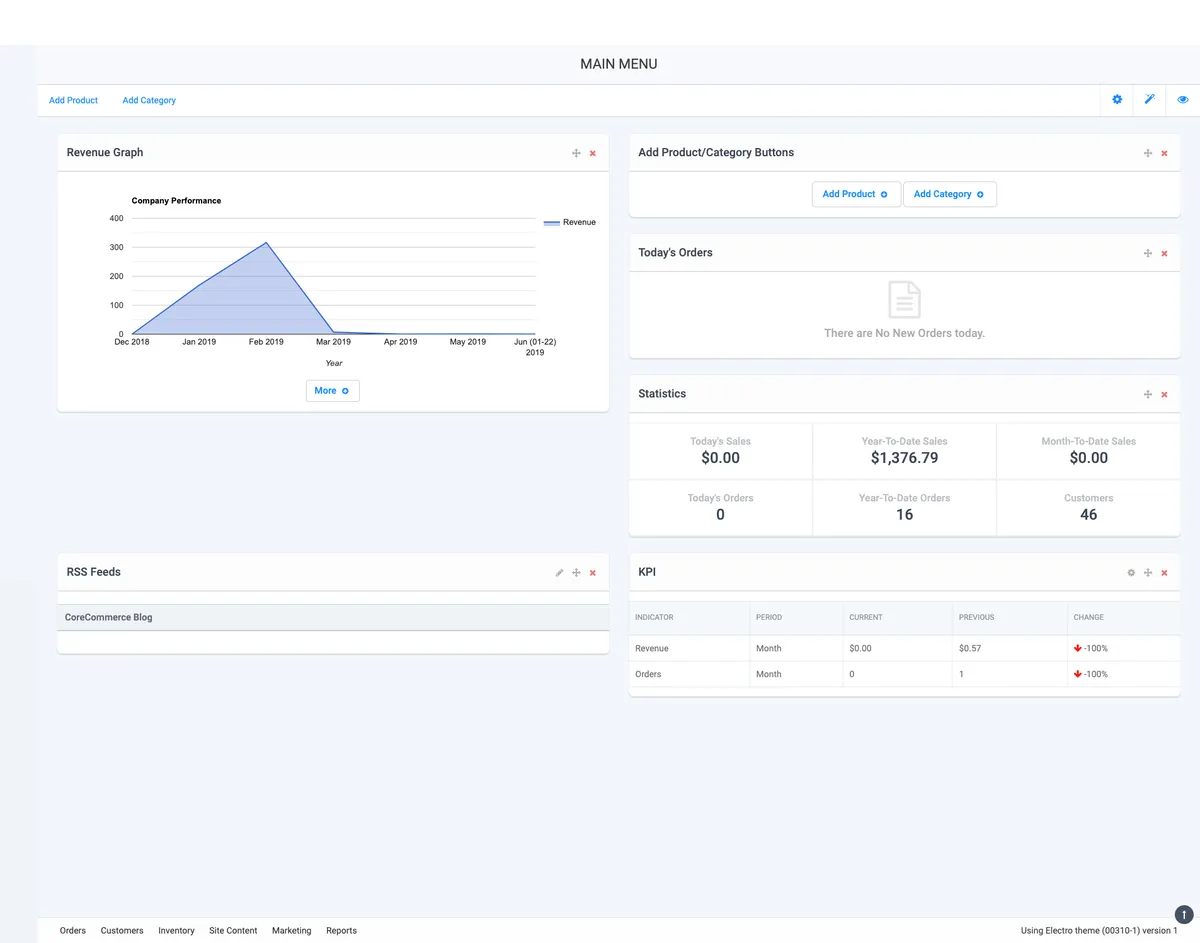Click move handle on Revenue Graph widget

click(576, 153)
